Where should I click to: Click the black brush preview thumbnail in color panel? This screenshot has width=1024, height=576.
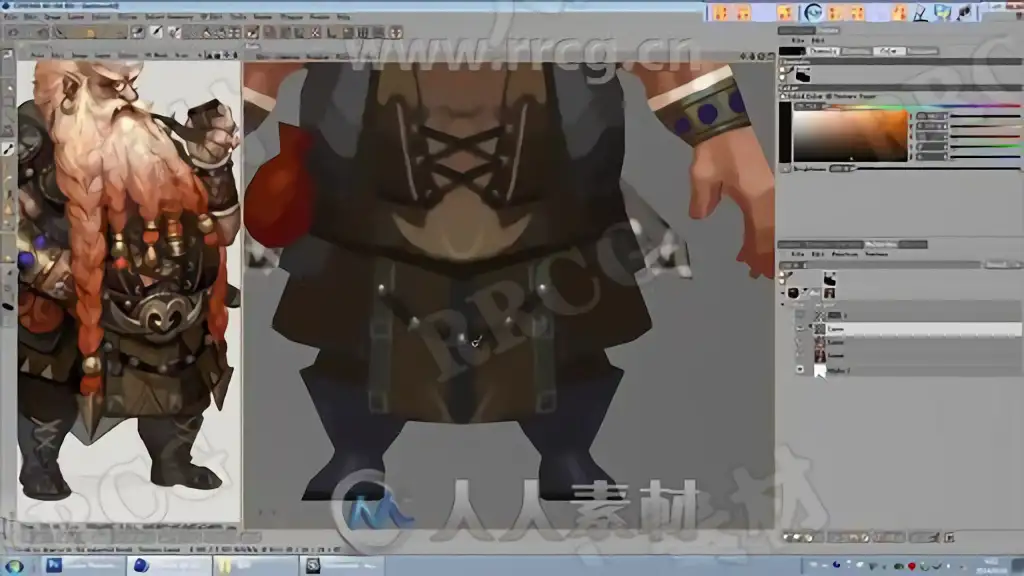click(803, 76)
